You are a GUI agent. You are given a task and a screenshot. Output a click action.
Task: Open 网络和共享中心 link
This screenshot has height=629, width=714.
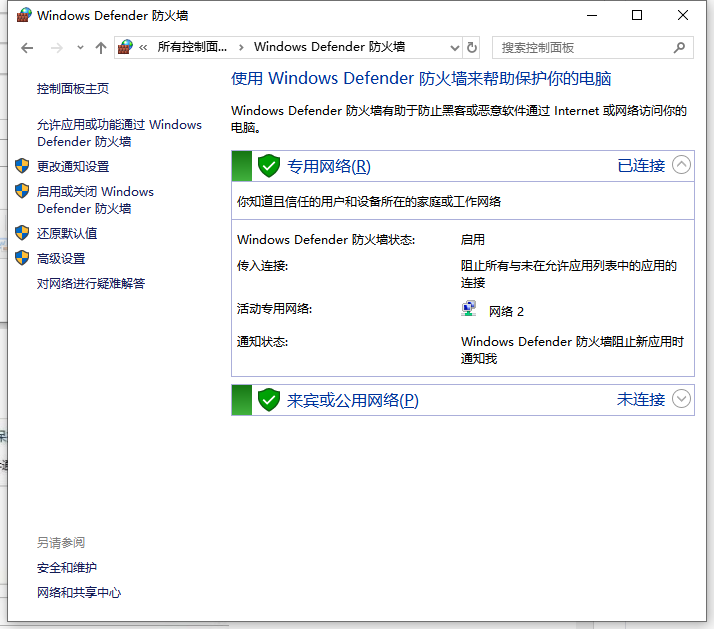click(79, 592)
